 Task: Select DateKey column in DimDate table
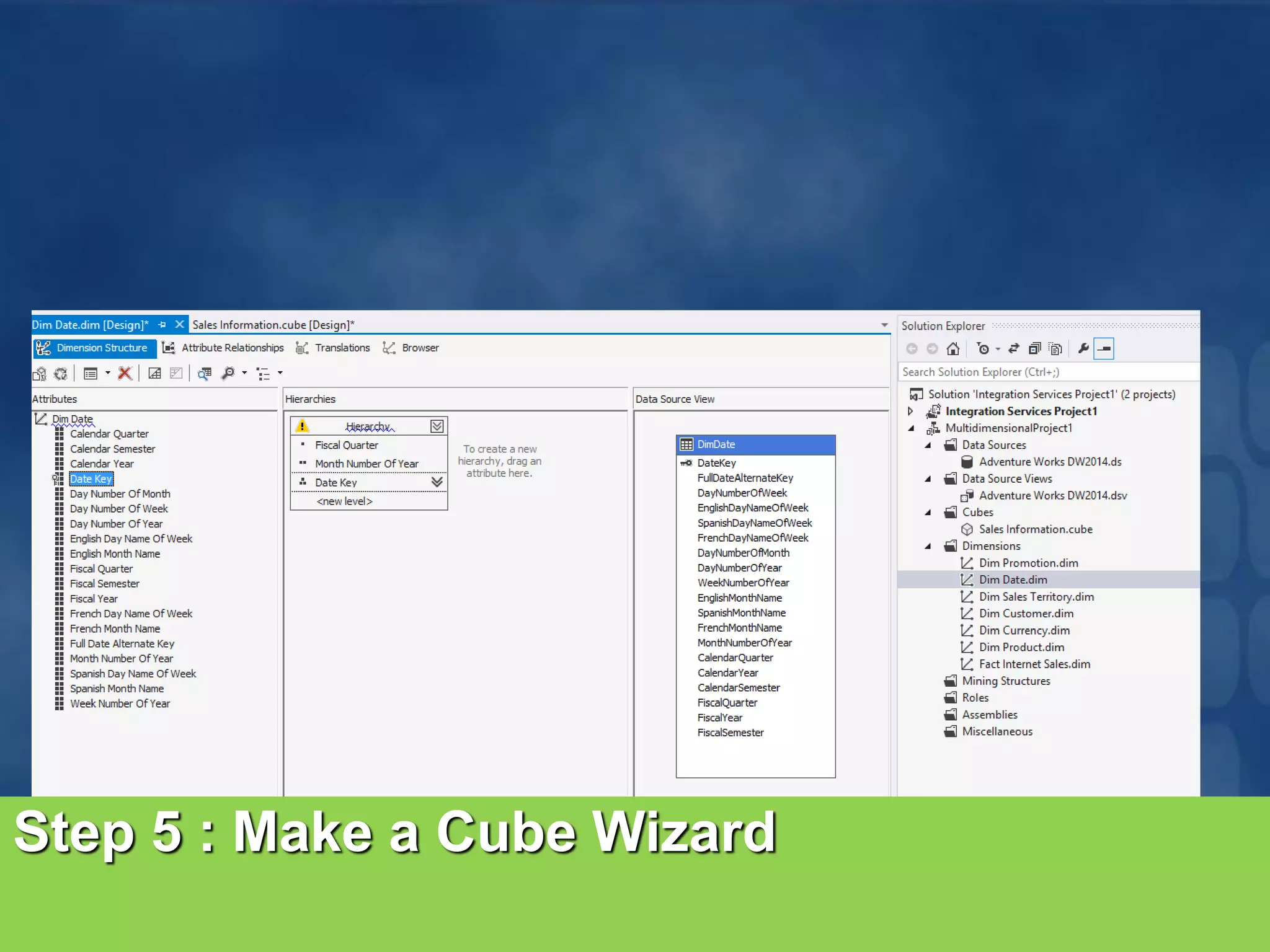click(x=716, y=463)
